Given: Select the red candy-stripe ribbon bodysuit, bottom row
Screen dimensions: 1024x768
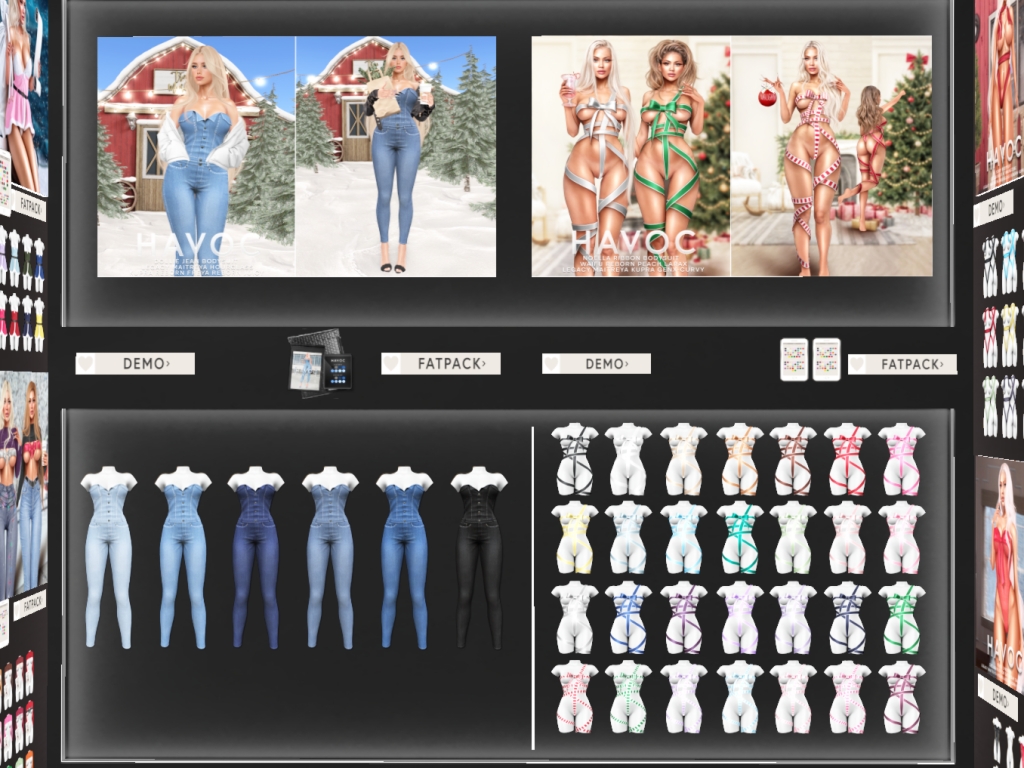Looking at the screenshot, I should (x=574, y=696).
